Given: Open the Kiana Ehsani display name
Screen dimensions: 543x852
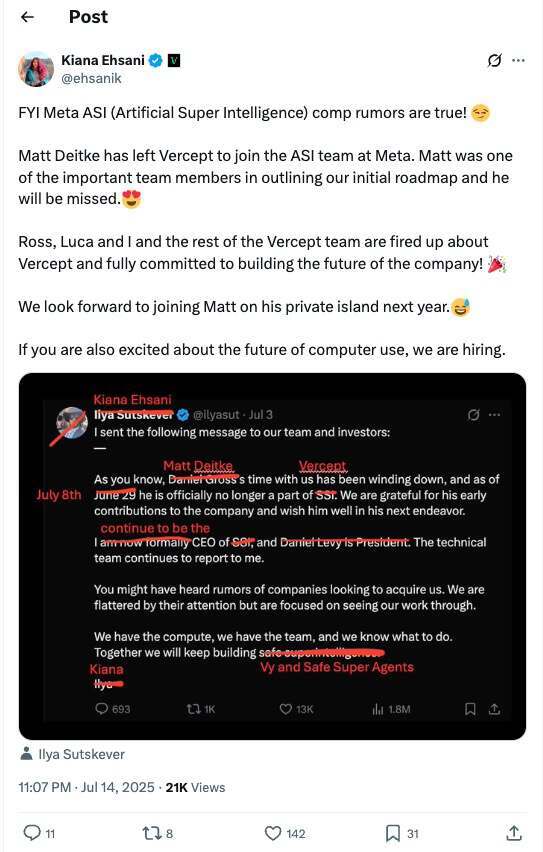Looking at the screenshot, I should click(103, 60).
